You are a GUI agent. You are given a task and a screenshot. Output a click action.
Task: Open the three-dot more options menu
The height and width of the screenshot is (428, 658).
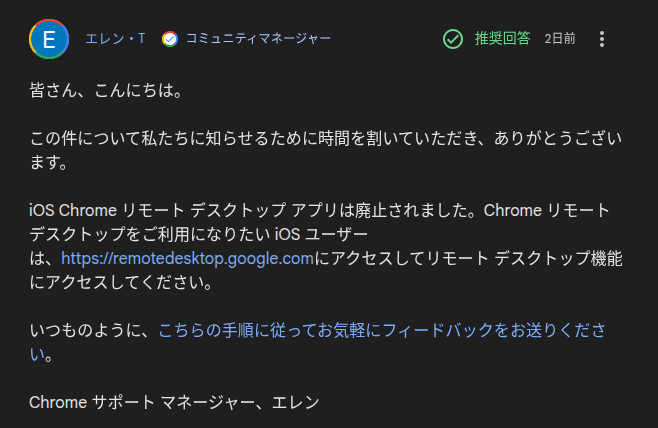(602, 39)
